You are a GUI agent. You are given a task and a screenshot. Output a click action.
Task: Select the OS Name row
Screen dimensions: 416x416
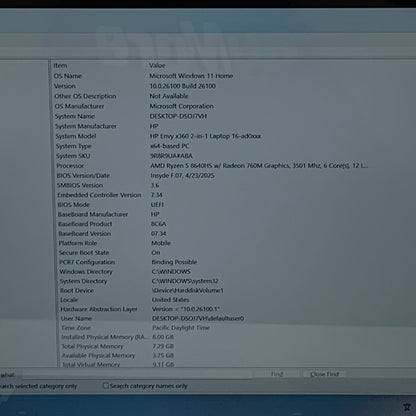click(233, 76)
